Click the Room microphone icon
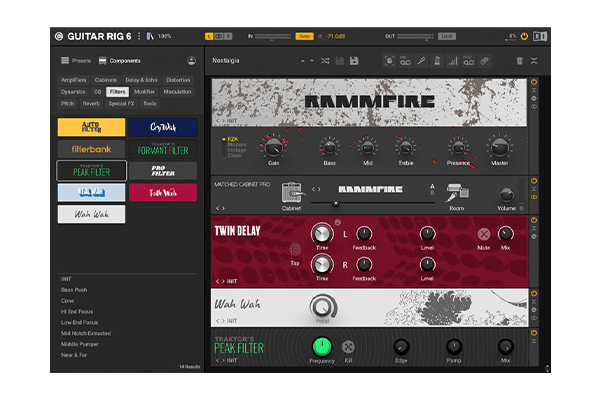Viewport: 600px width, 400px height. click(455, 190)
